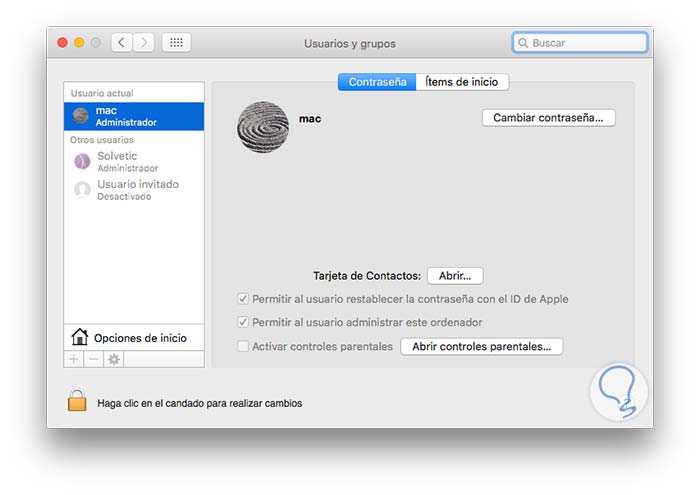The height and width of the screenshot is (495, 700).
Task: Remove user with the minus button
Action: (94, 359)
